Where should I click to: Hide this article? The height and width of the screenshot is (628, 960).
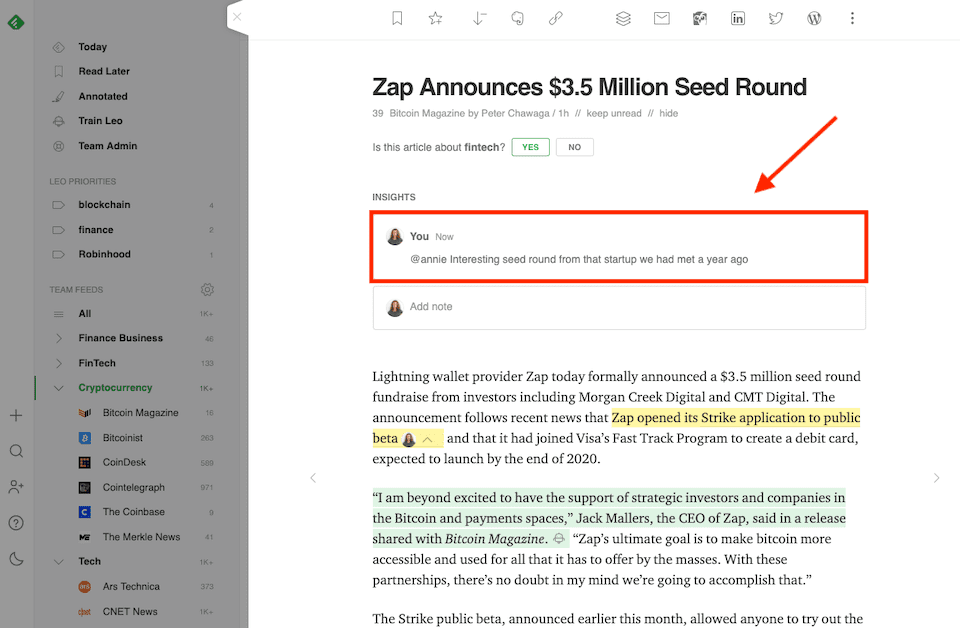[668, 113]
